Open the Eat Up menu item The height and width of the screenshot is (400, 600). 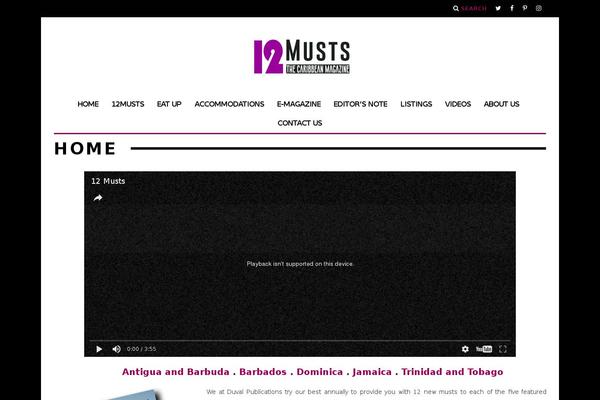coord(169,104)
